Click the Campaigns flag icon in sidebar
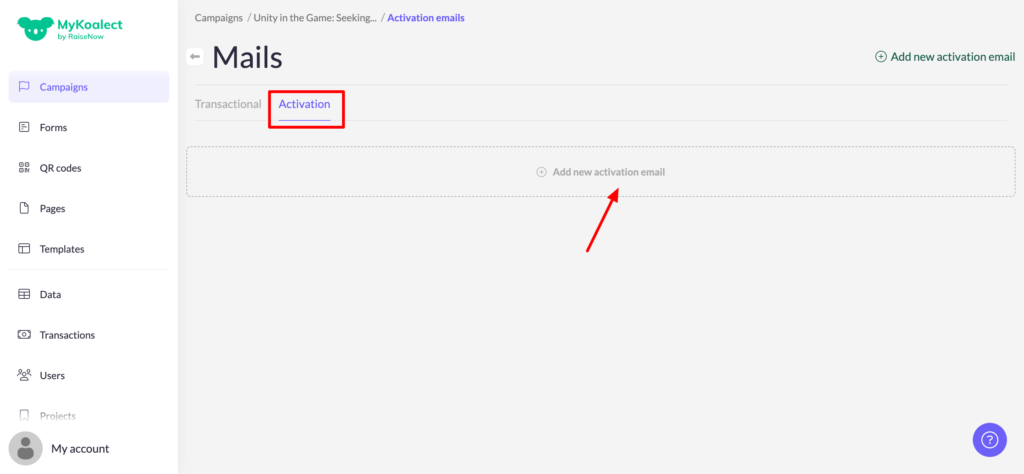 pos(24,87)
